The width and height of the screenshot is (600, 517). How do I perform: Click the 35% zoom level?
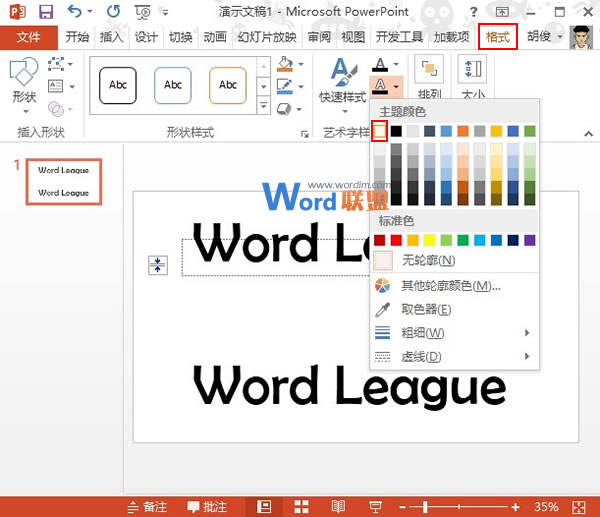tap(546, 507)
